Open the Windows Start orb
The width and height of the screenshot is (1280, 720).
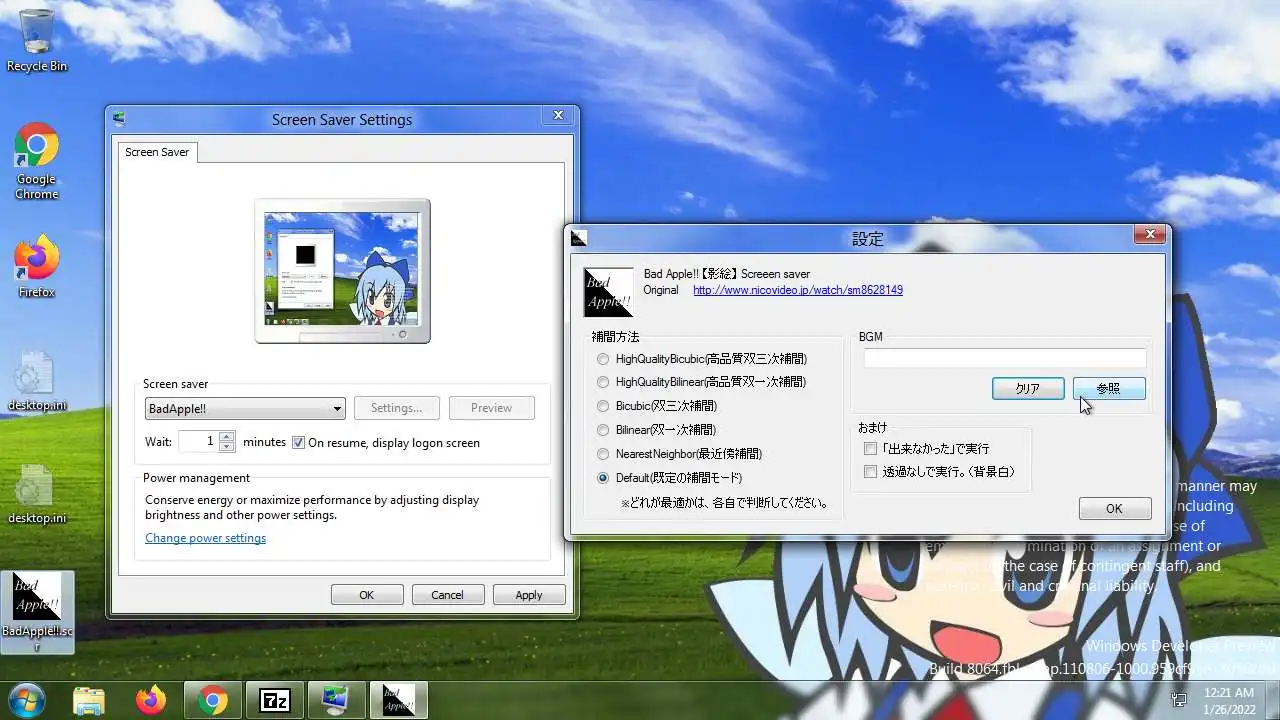[x=26, y=700]
